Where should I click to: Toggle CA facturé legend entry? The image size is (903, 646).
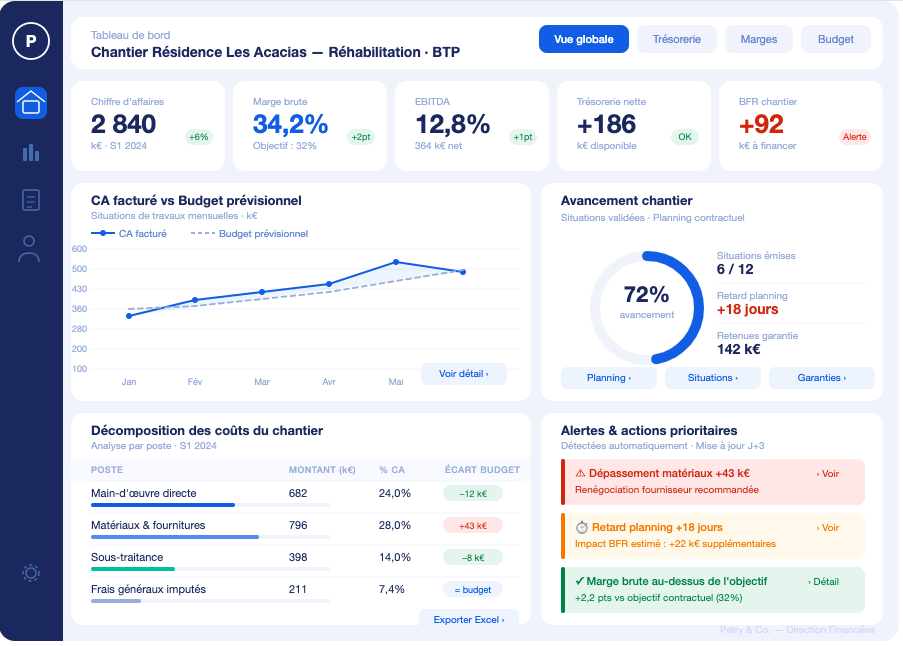129,233
